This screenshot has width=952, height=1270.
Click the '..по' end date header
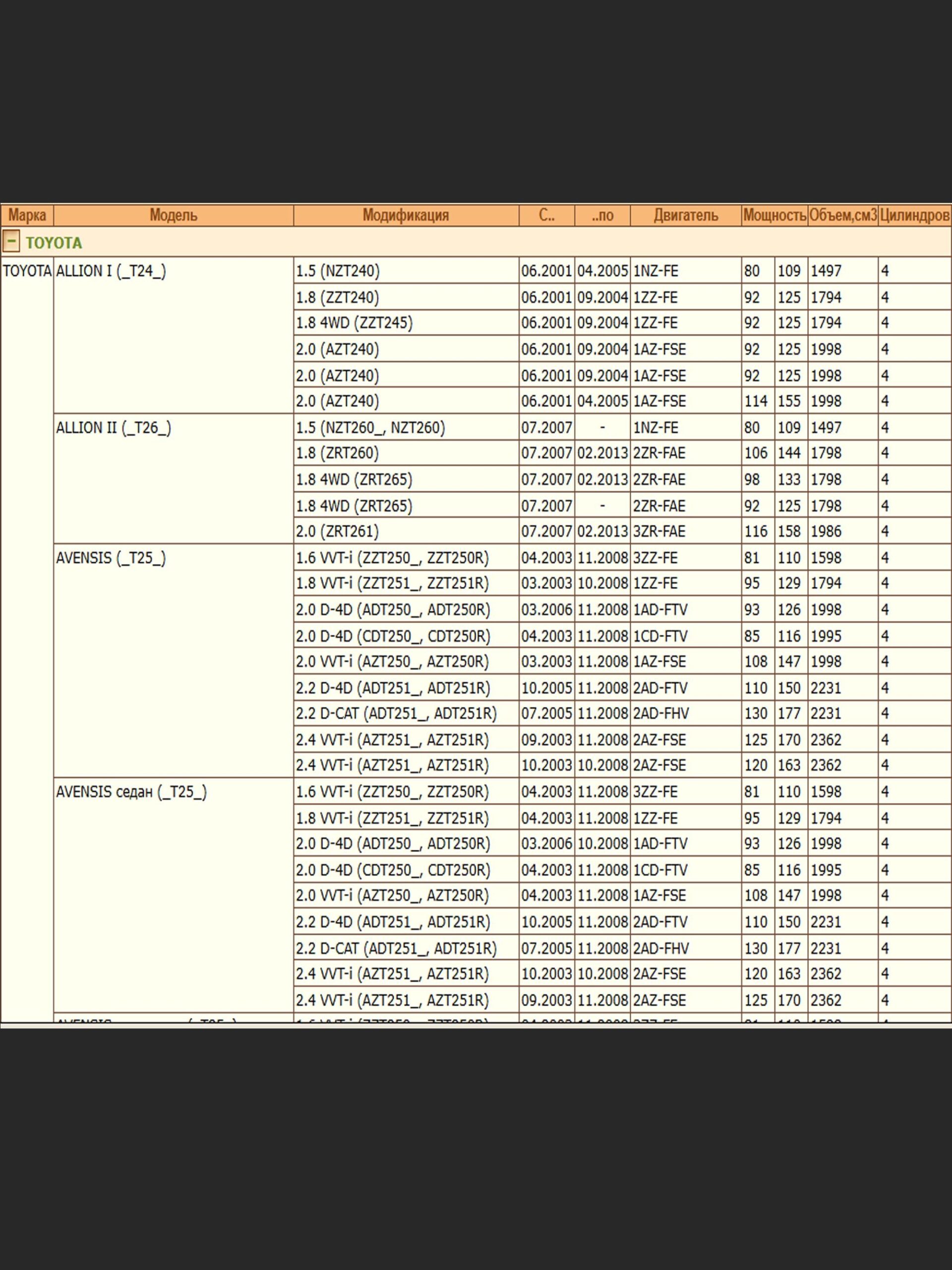[x=602, y=215]
